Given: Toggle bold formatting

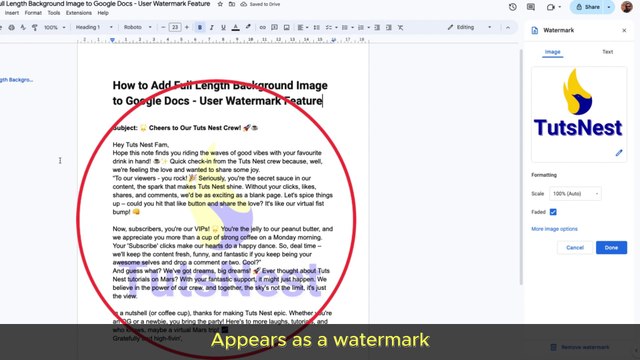Looking at the screenshot, I should pos(200,27).
